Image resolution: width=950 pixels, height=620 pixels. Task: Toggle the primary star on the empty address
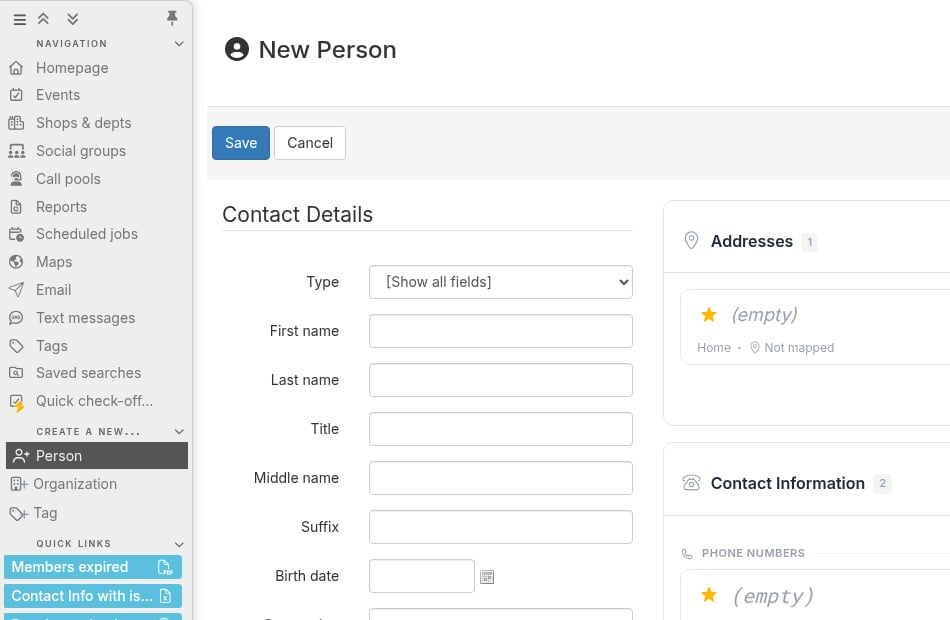(709, 315)
